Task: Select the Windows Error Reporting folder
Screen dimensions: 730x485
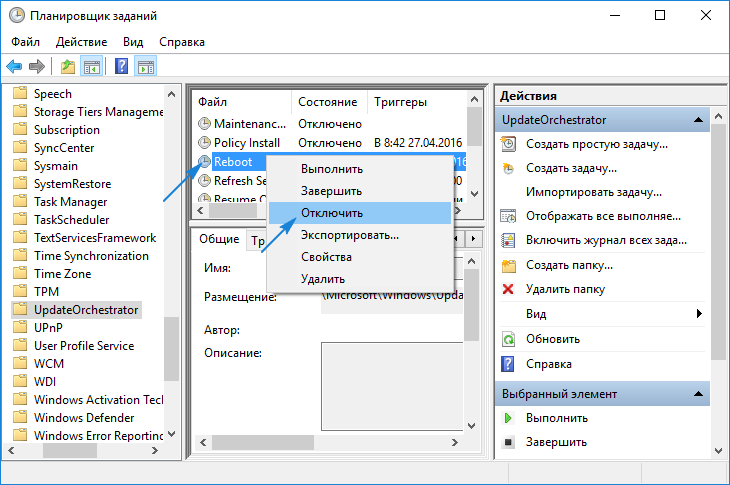Action: pos(99,435)
